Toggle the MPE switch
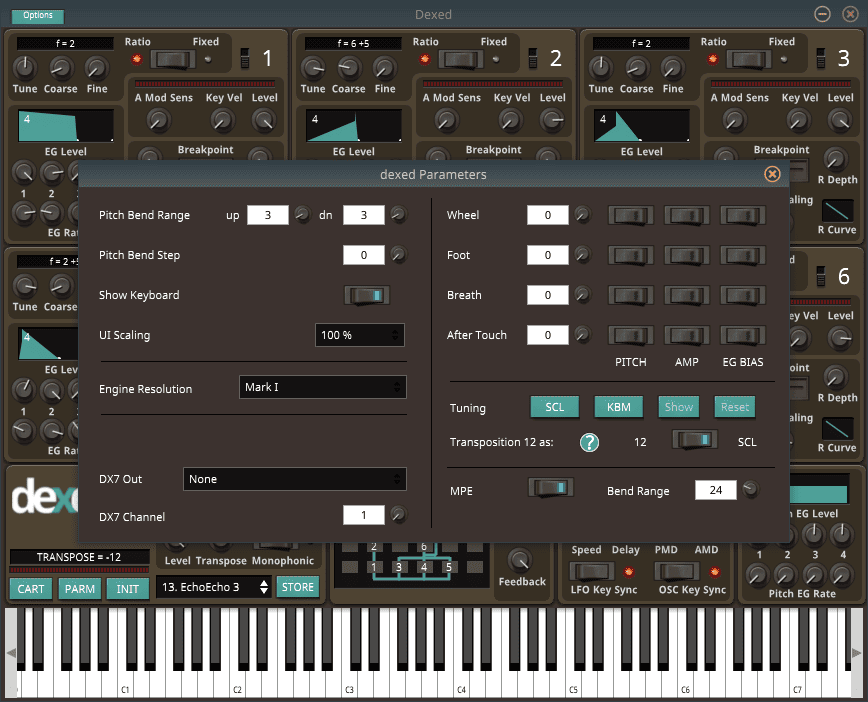 click(x=551, y=488)
